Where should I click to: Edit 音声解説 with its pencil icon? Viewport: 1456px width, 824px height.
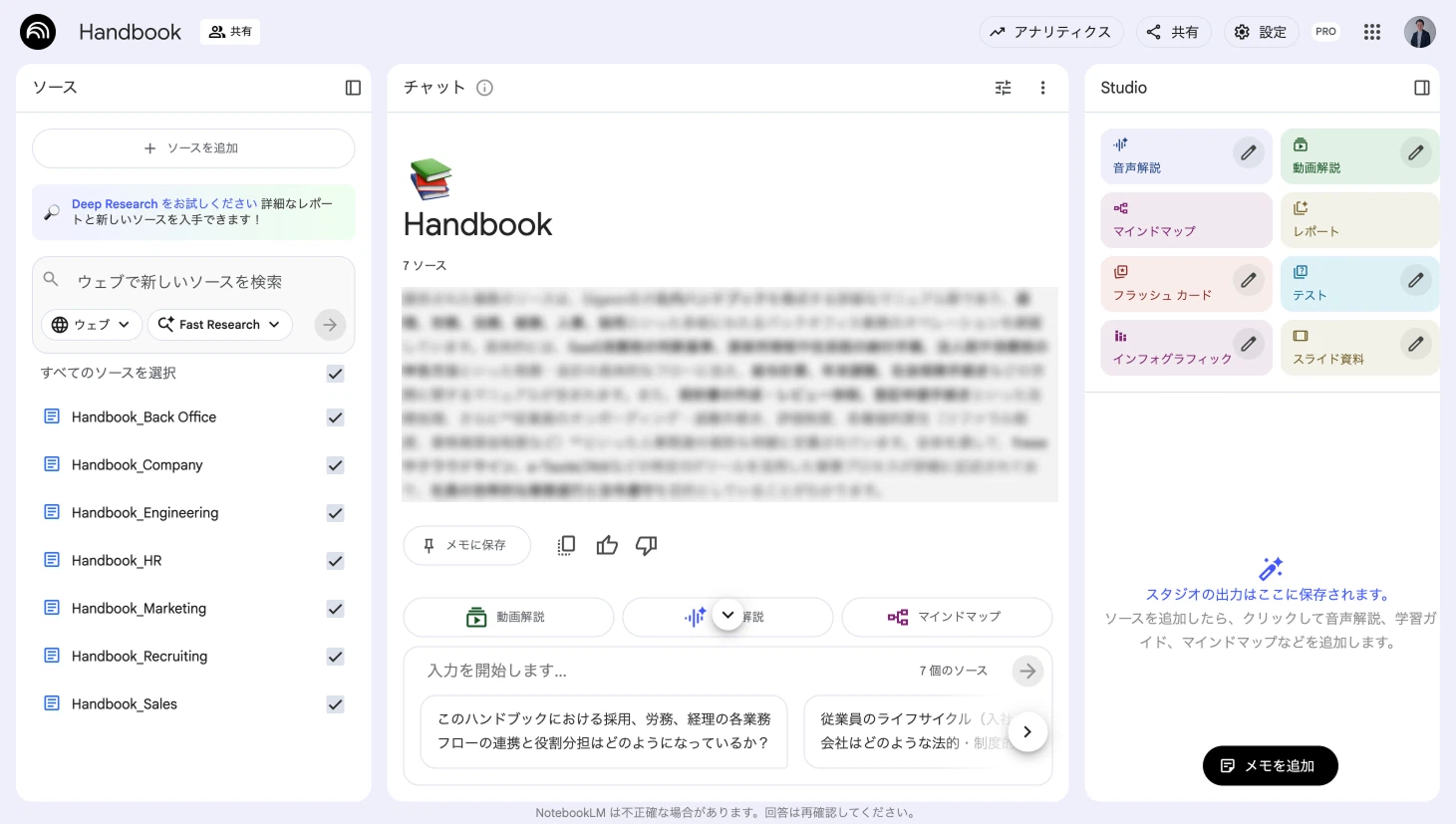1248,152
